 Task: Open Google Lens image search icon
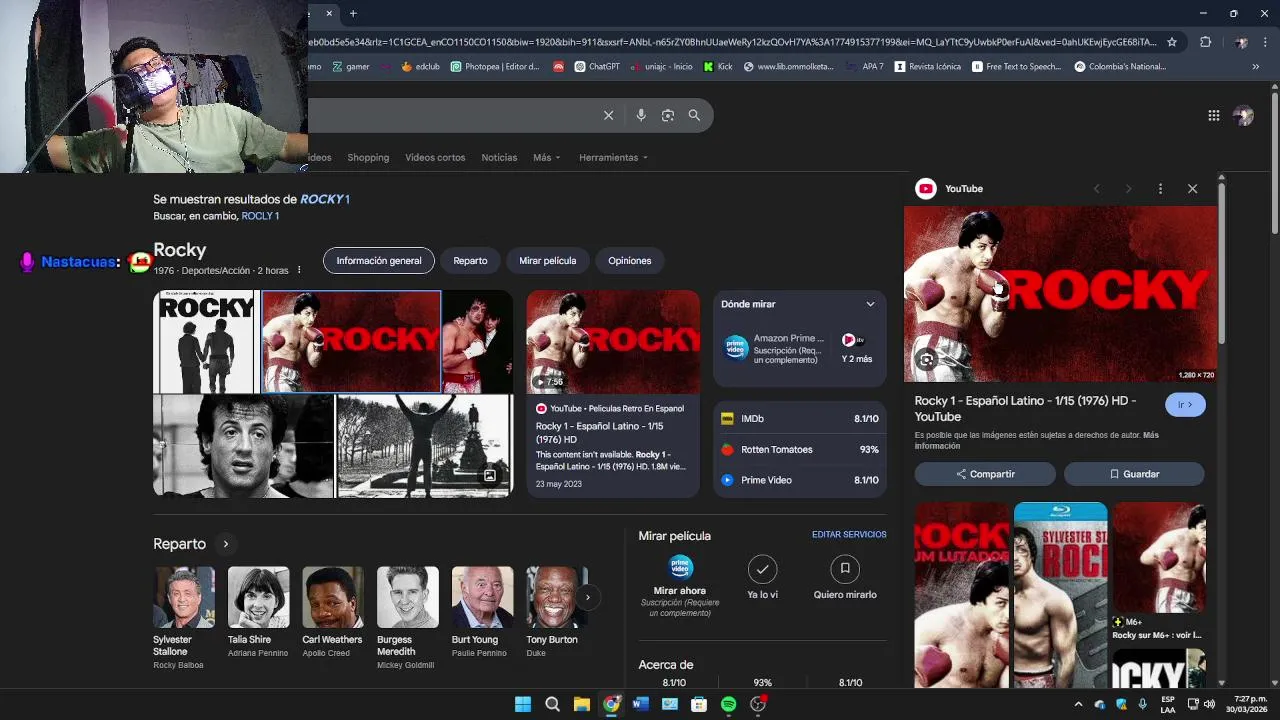coord(668,115)
